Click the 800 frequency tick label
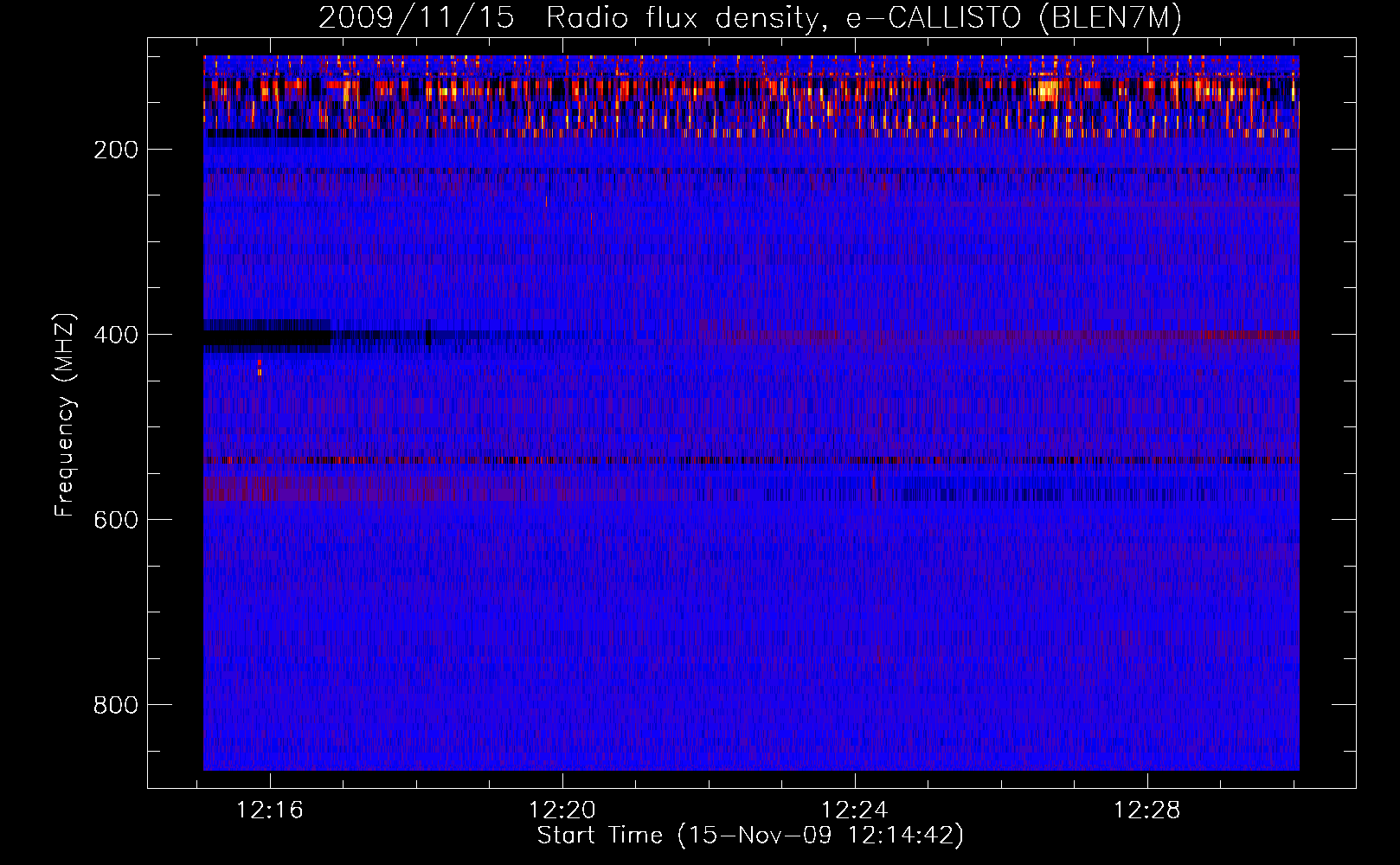1400x865 pixels. coord(116,705)
